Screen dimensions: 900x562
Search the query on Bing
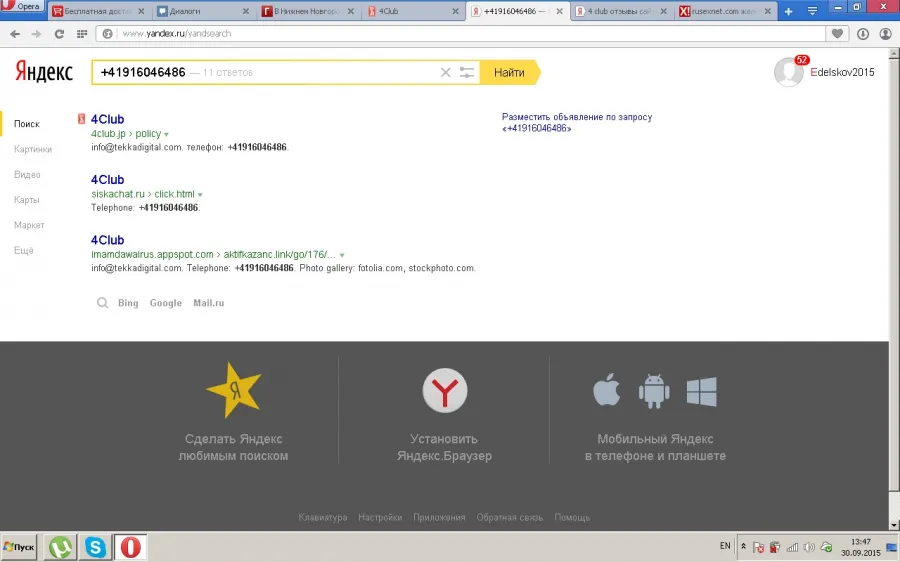coord(128,303)
